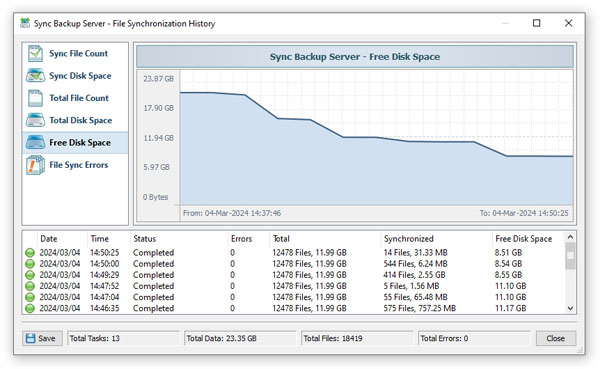Click the 11.17 GB free disk space value
600x369 pixels.
point(510,308)
